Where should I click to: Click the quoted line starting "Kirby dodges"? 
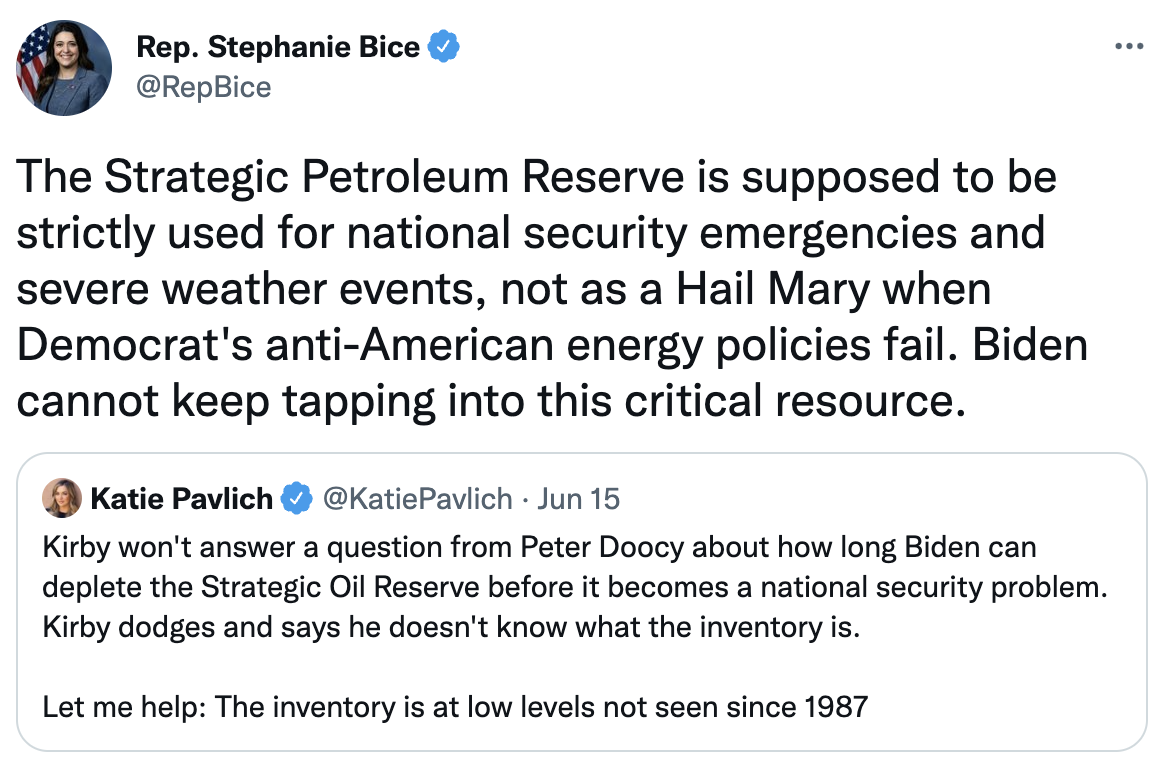click(x=451, y=628)
